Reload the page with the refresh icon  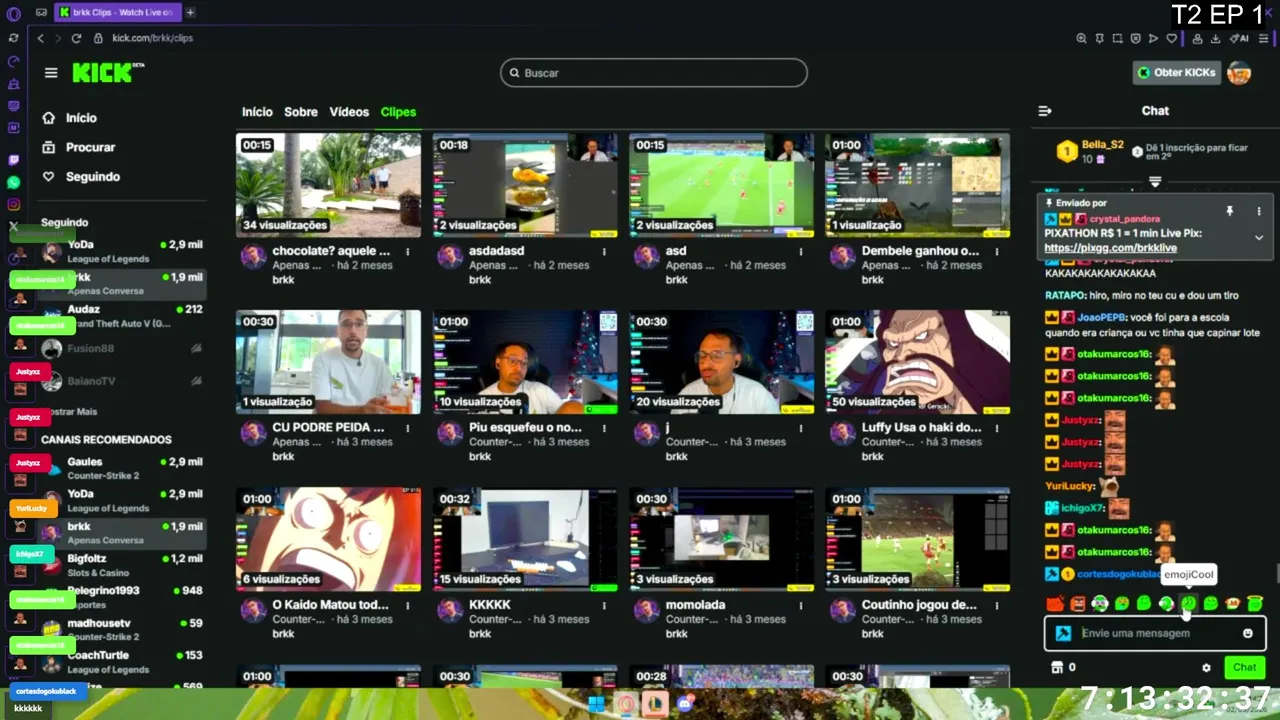click(x=76, y=38)
